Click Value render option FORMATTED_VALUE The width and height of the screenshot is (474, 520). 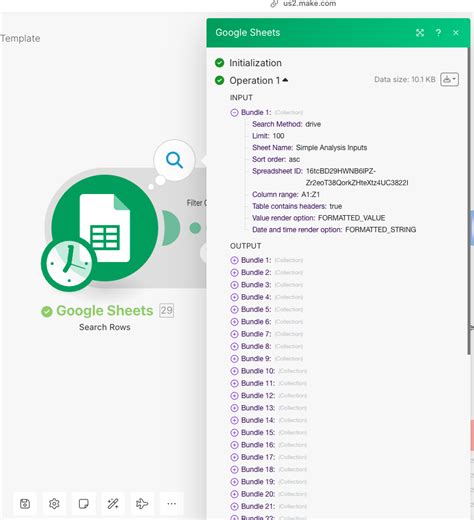(318, 218)
